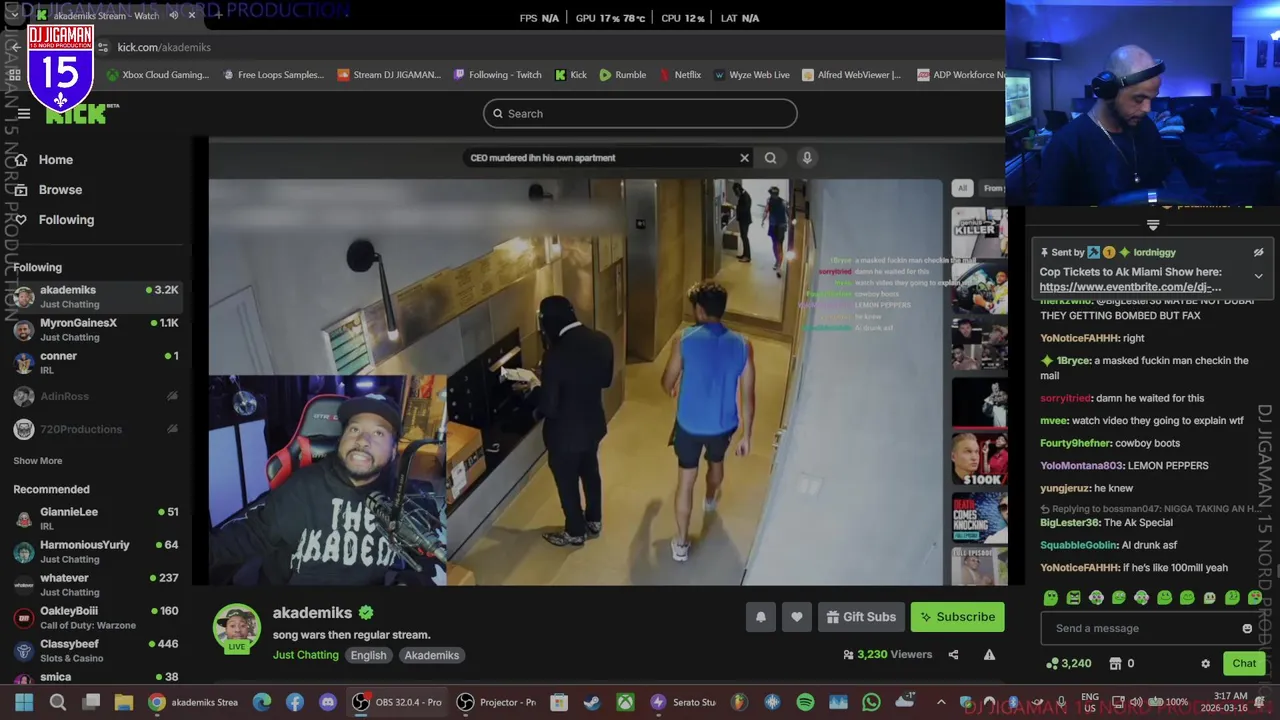
Task: Report the stream via warning icon
Action: (x=989, y=655)
